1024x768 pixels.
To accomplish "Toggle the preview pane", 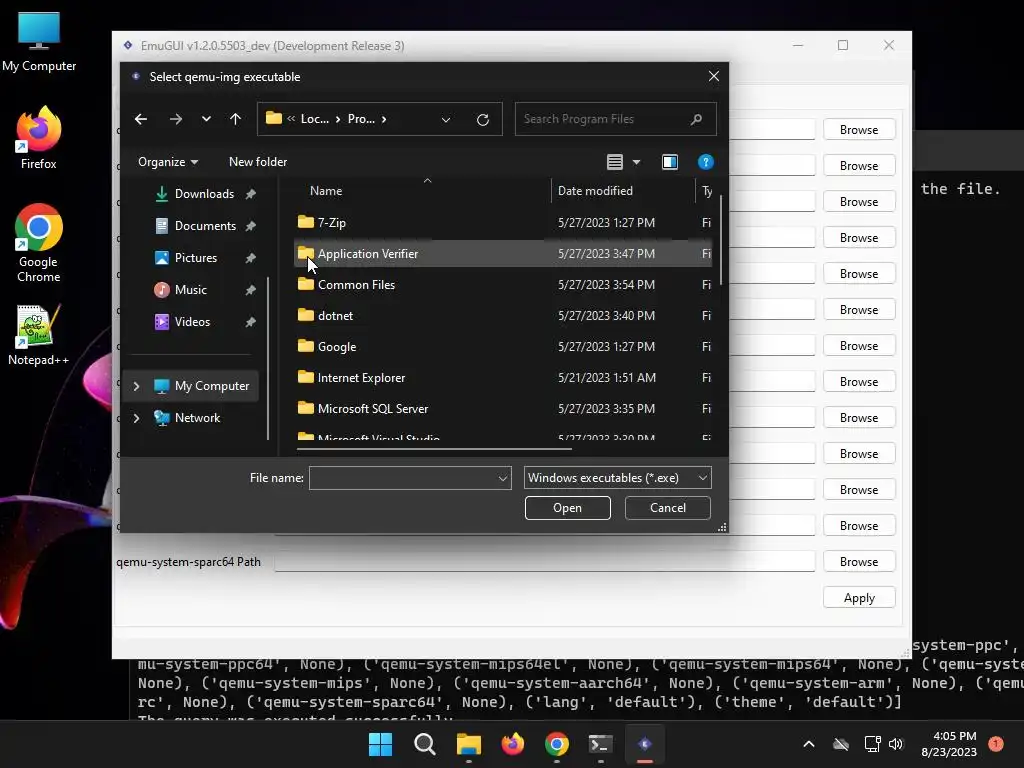I will pos(669,162).
